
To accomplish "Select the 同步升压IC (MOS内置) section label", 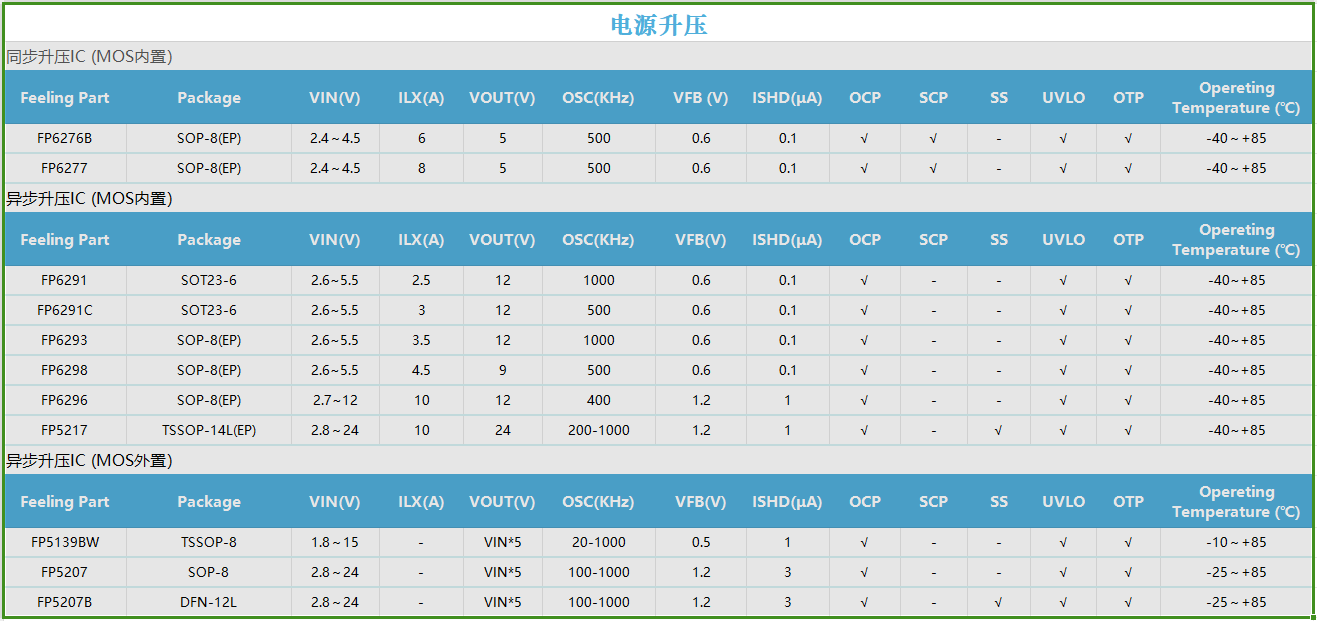I will 89,57.
